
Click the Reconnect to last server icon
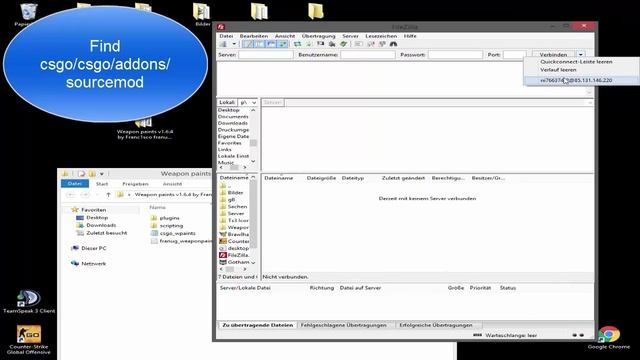(344, 44)
